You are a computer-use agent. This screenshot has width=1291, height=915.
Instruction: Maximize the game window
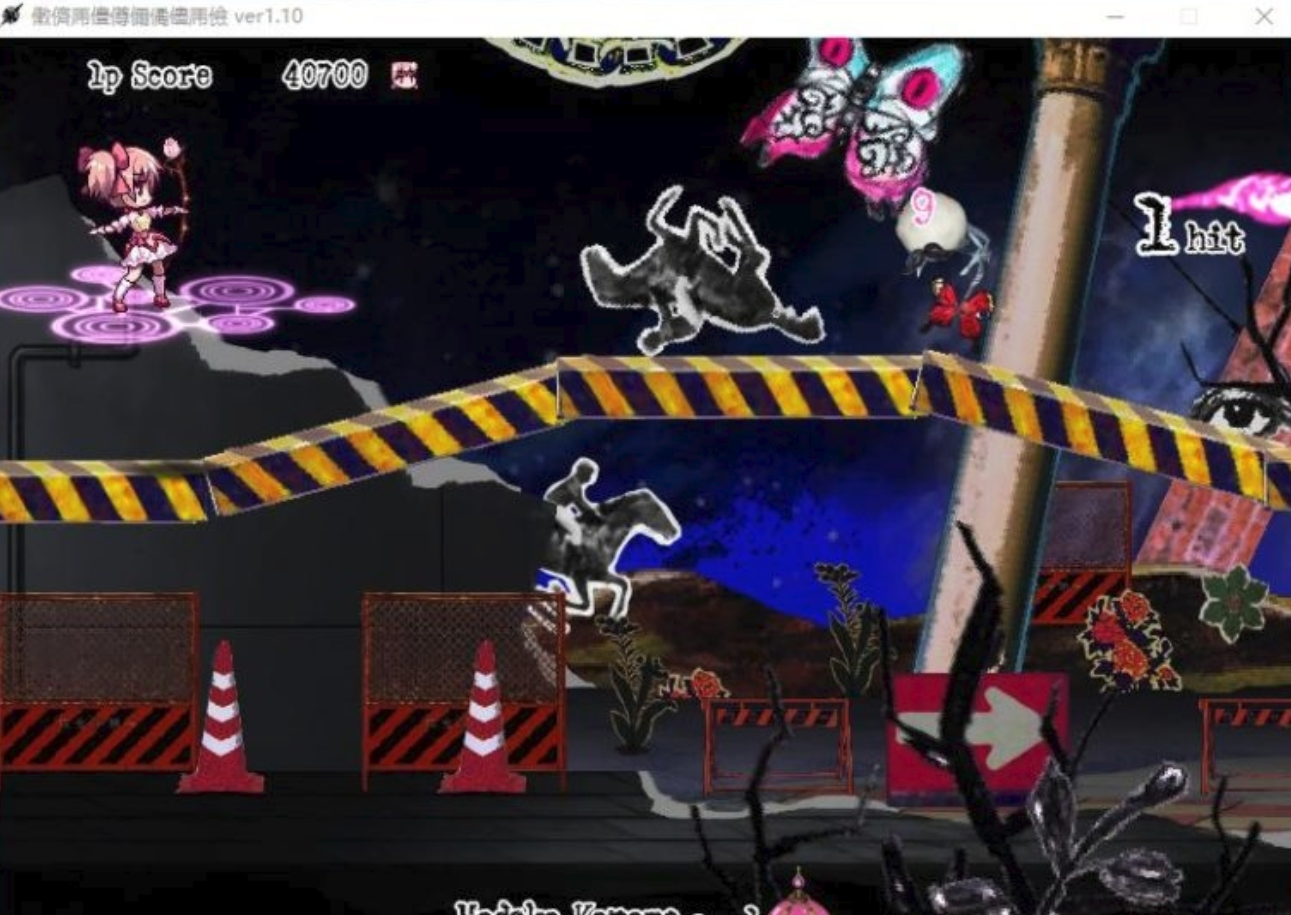[1189, 17]
